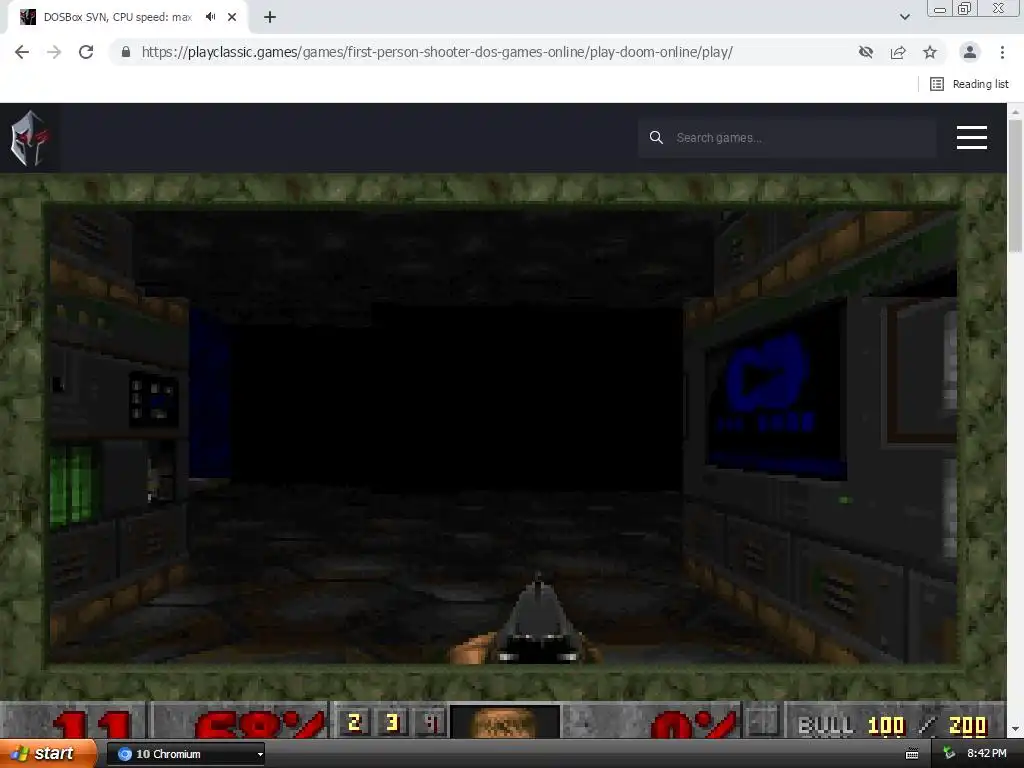The width and height of the screenshot is (1024, 768).
Task: Reload the current page
Action: [x=86, y=52]
